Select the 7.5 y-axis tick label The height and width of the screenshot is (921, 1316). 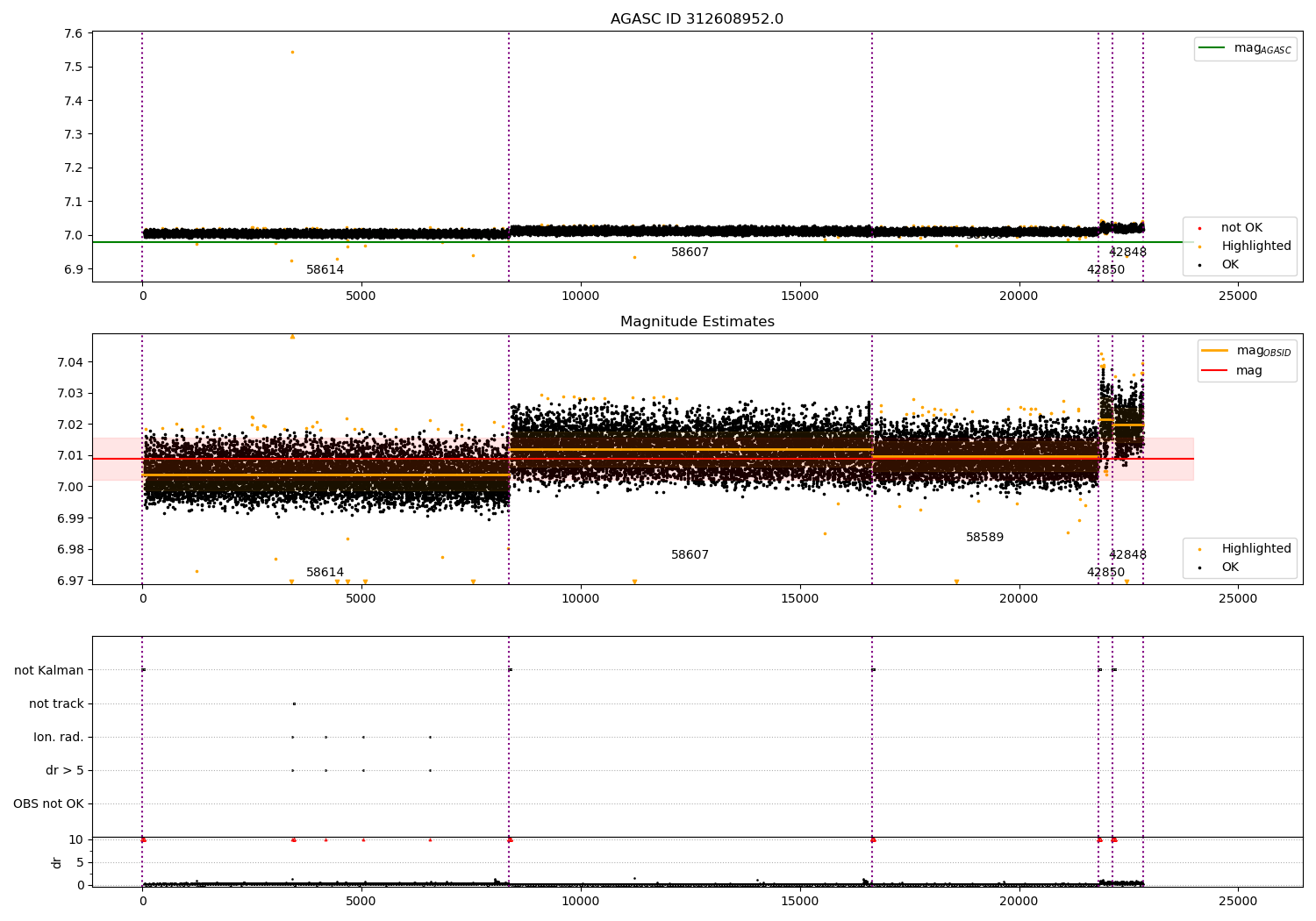pyautogui.click(x=74, y=67)
